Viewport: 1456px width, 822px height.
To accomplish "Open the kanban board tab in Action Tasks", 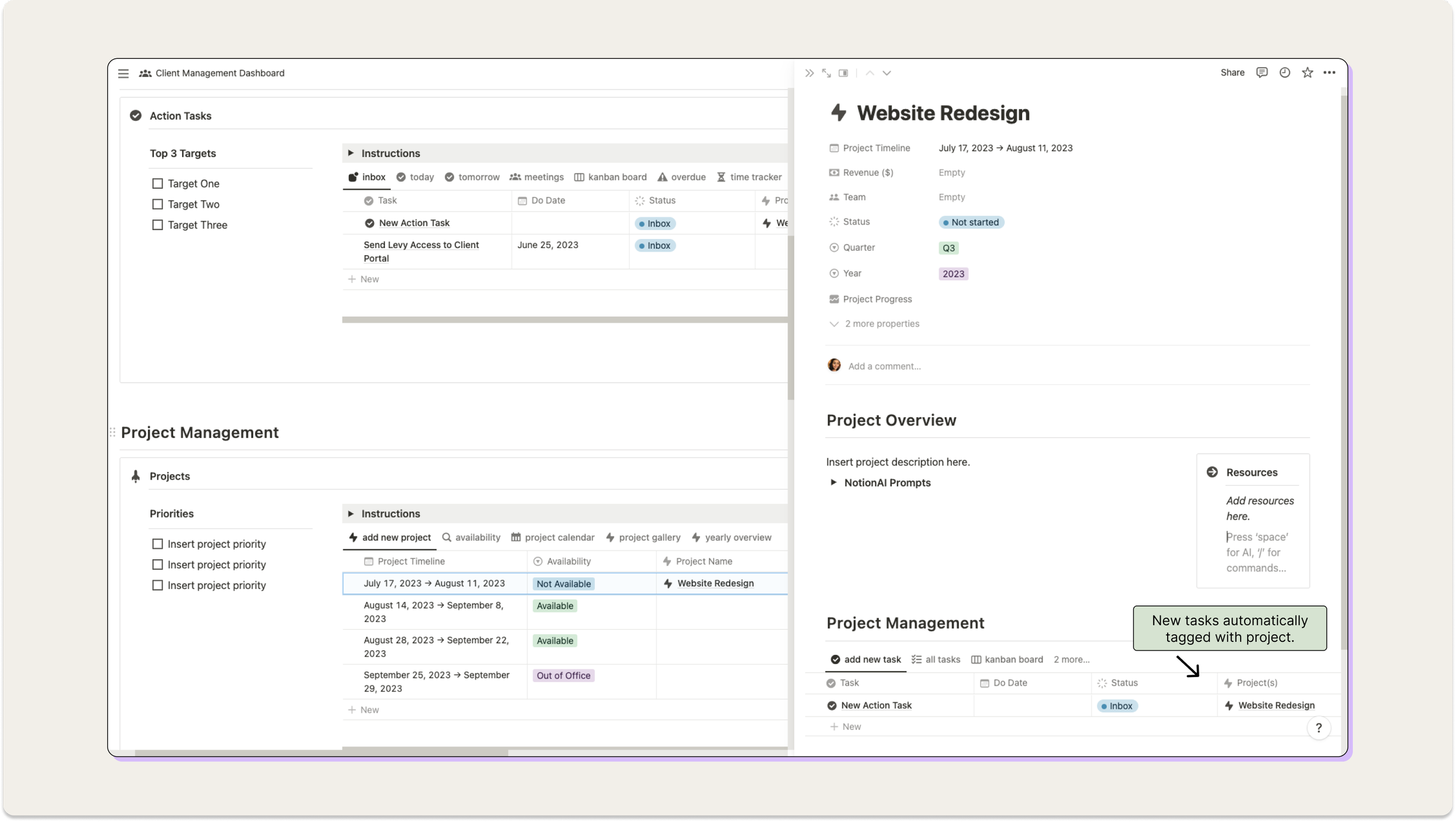I will (x=610, y=177).
